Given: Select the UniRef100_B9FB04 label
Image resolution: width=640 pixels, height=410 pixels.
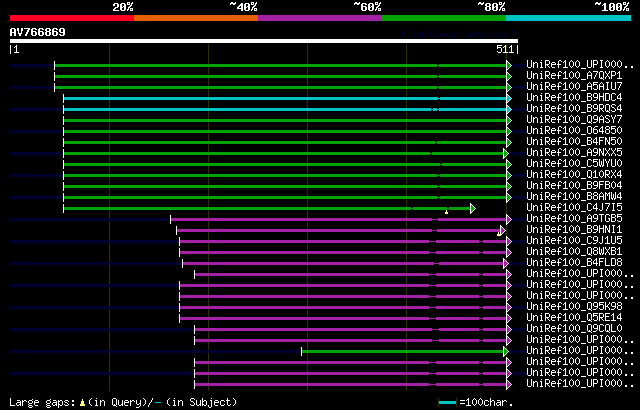Looking at the screenshot, I should (574, 186).
